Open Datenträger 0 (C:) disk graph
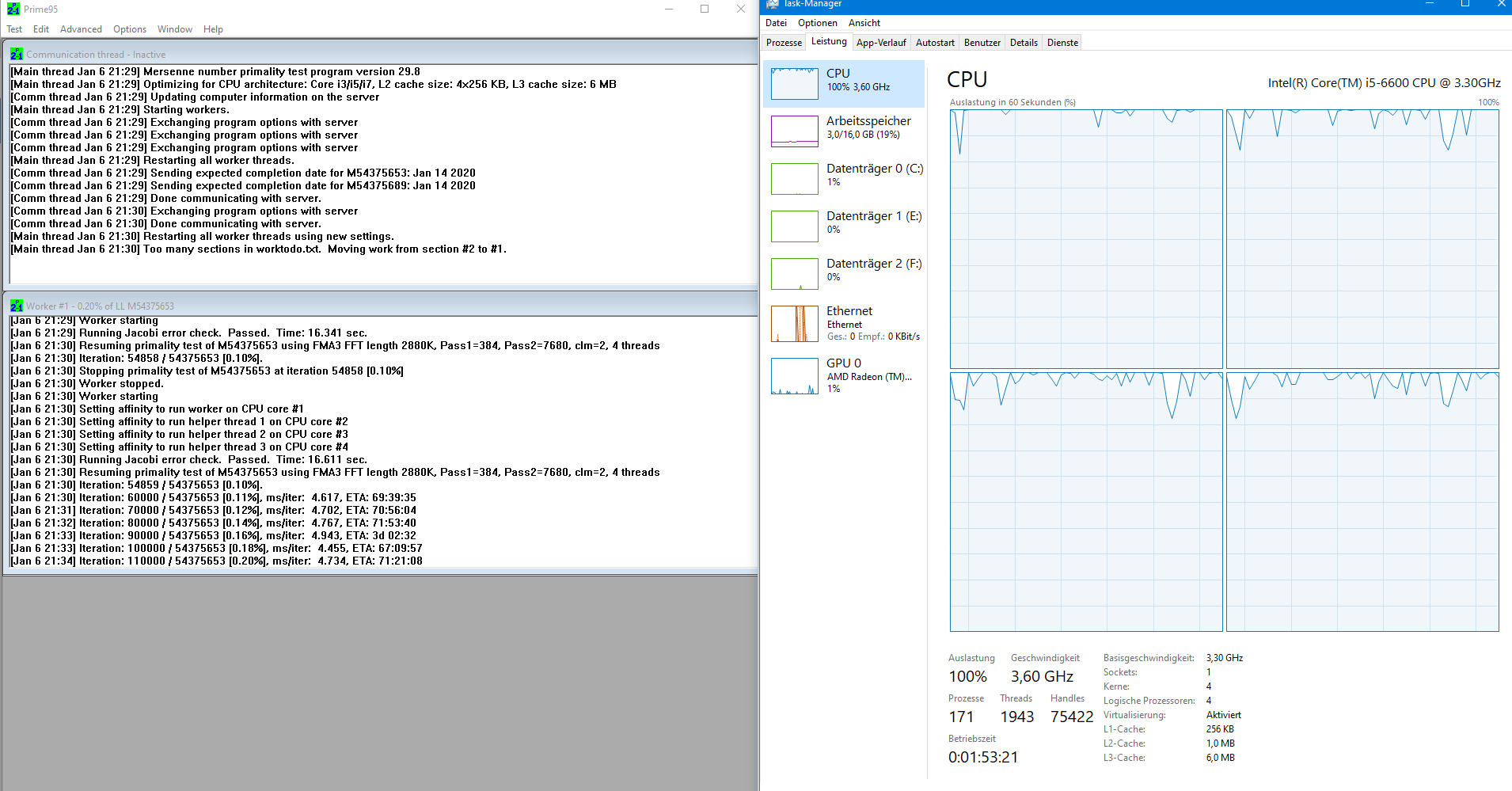Image resolution: width=1512 pixels, height=791 pixels. (x=844, y=178)
